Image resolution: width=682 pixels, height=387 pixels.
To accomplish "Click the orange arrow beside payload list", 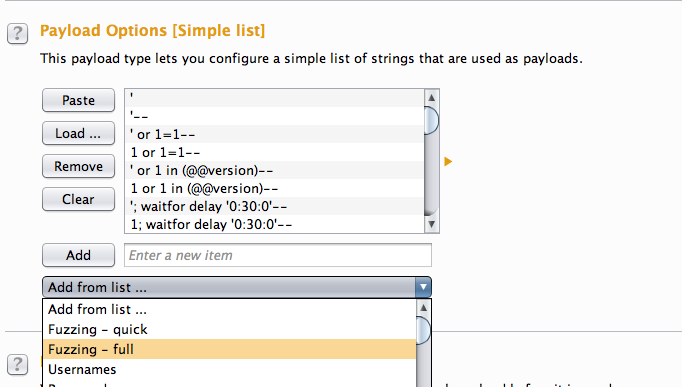I will coord(448,162).
